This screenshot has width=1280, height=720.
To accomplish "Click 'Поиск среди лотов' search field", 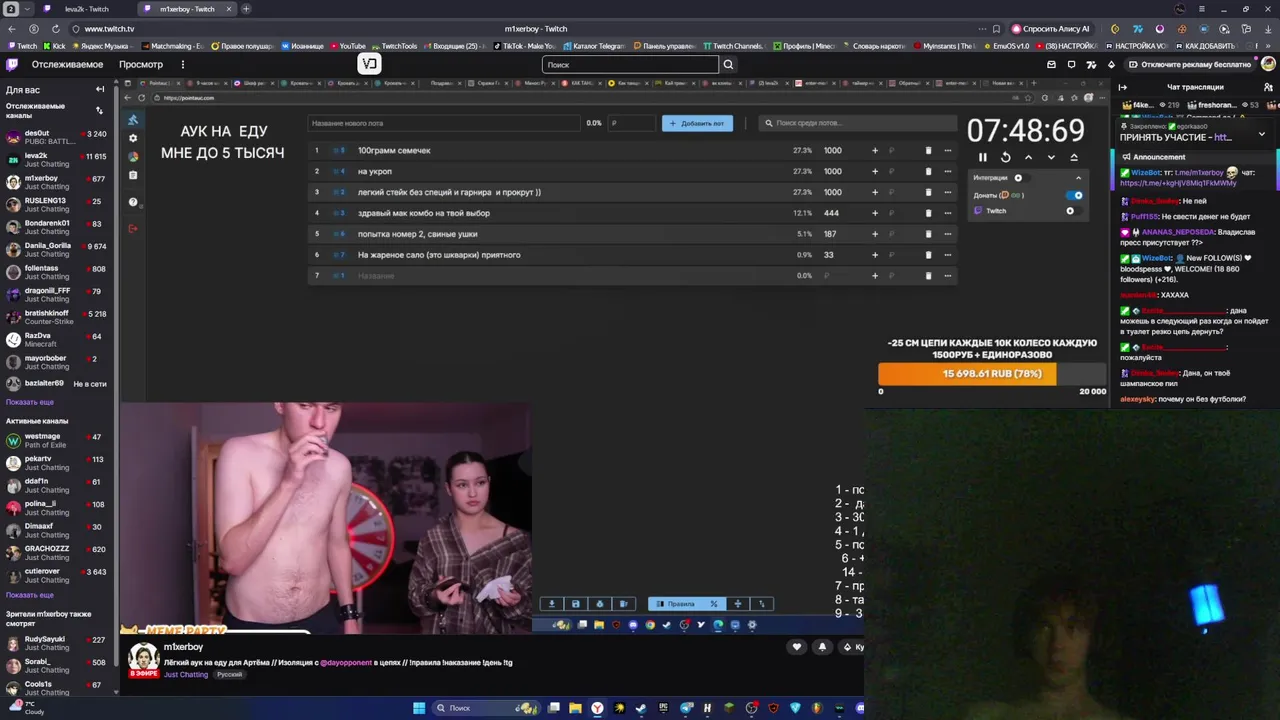I will pyautogui.click(x=857, y=123).
